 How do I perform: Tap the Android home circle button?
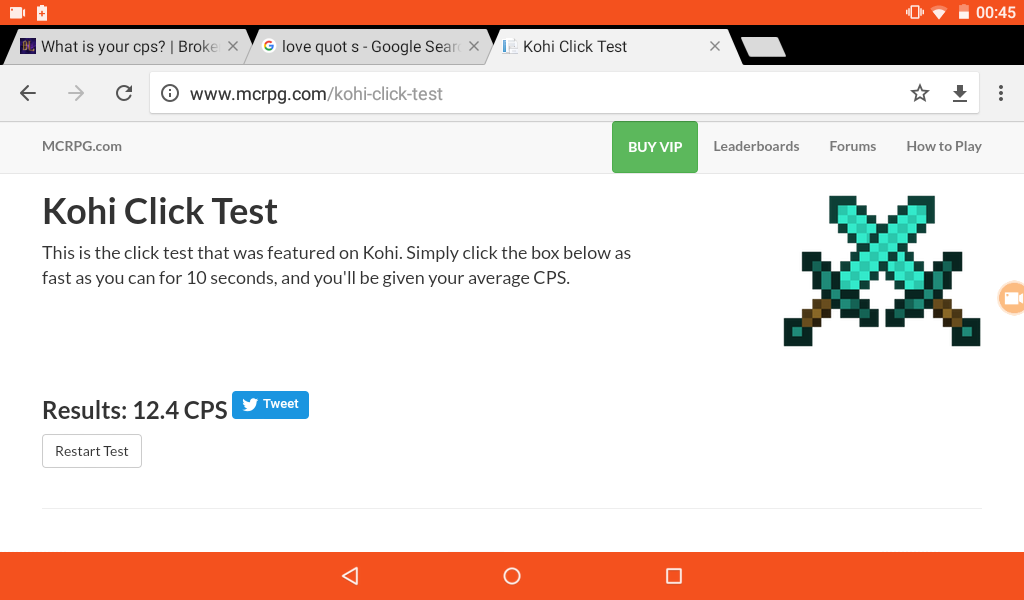(x=512, y=576)
